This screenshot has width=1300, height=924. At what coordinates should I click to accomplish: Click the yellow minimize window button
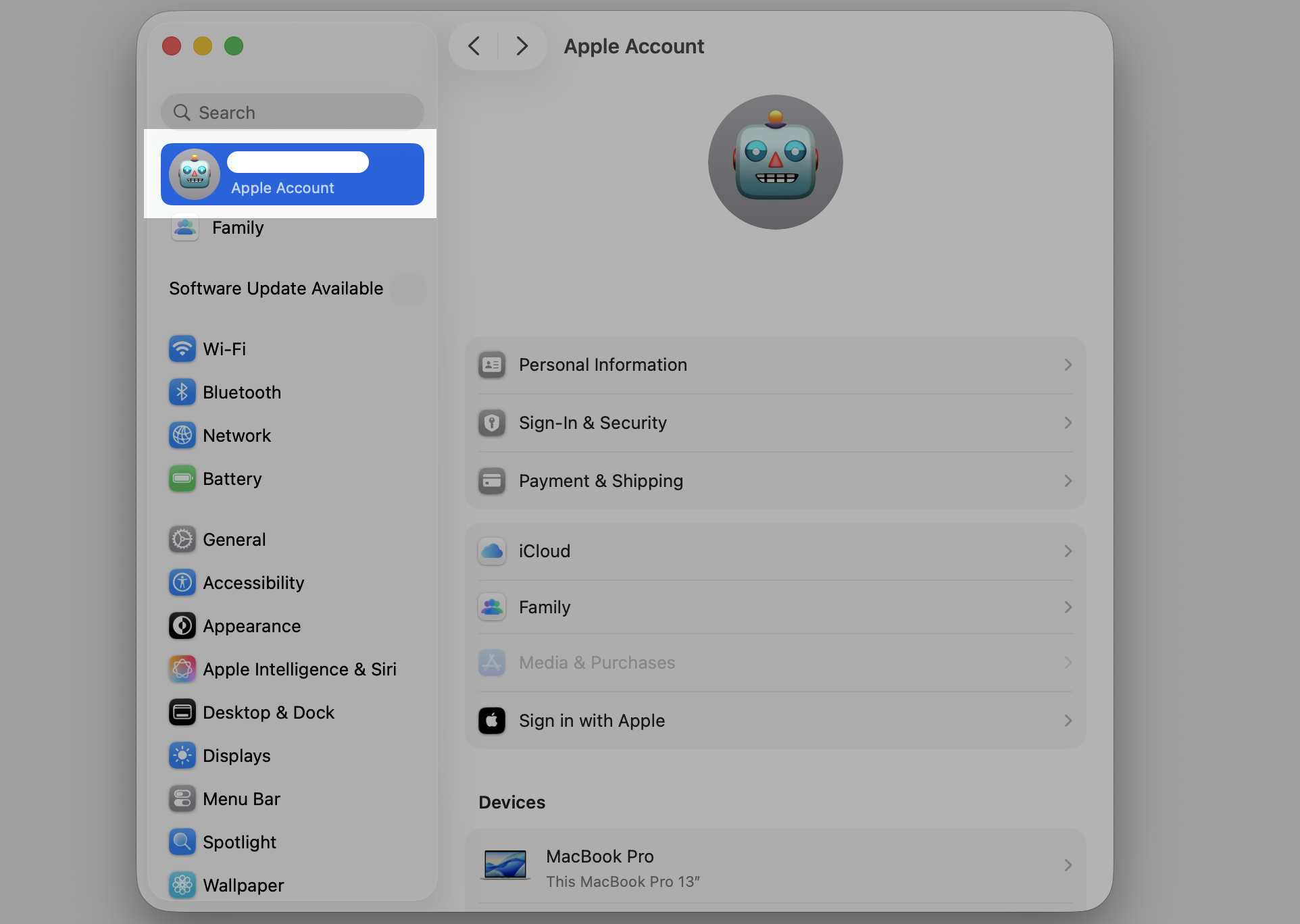click(x=203, y=46)
